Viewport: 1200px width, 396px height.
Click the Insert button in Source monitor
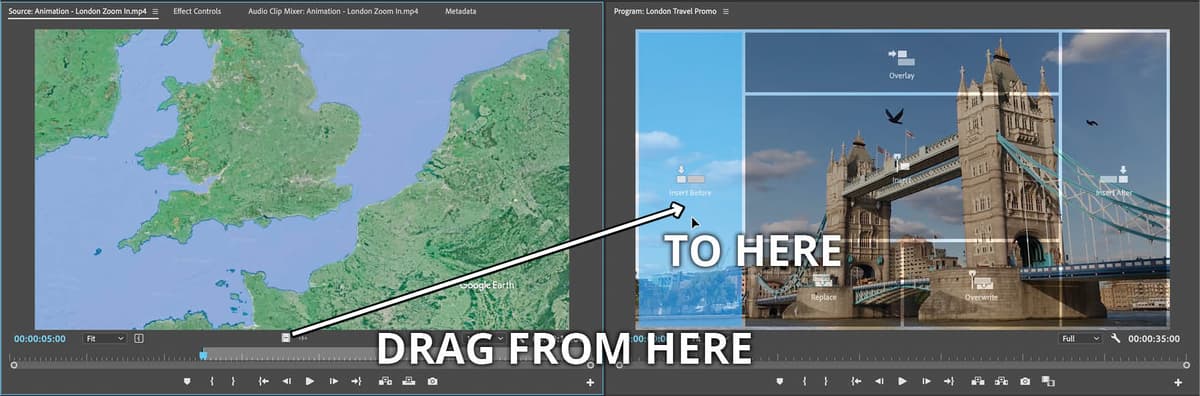385,381
